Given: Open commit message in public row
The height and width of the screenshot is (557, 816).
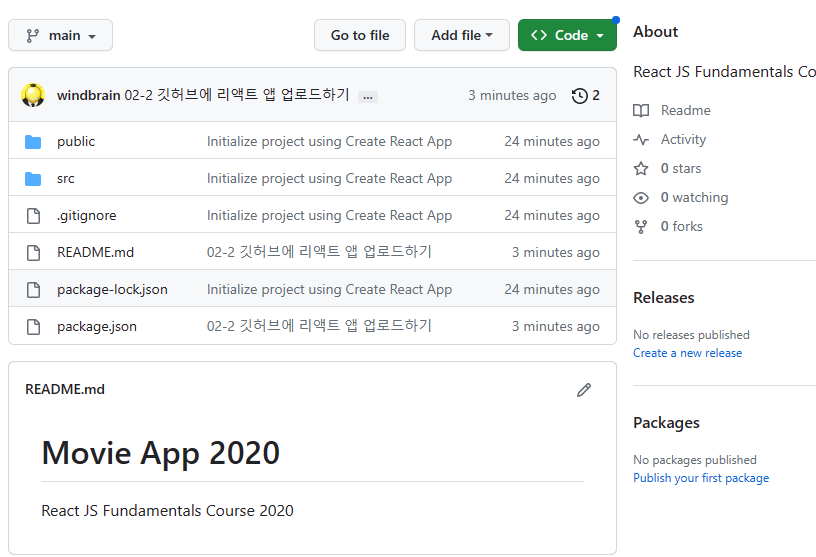Looking at the screenshot, I should pyautogui.click(x=329, y=142).
